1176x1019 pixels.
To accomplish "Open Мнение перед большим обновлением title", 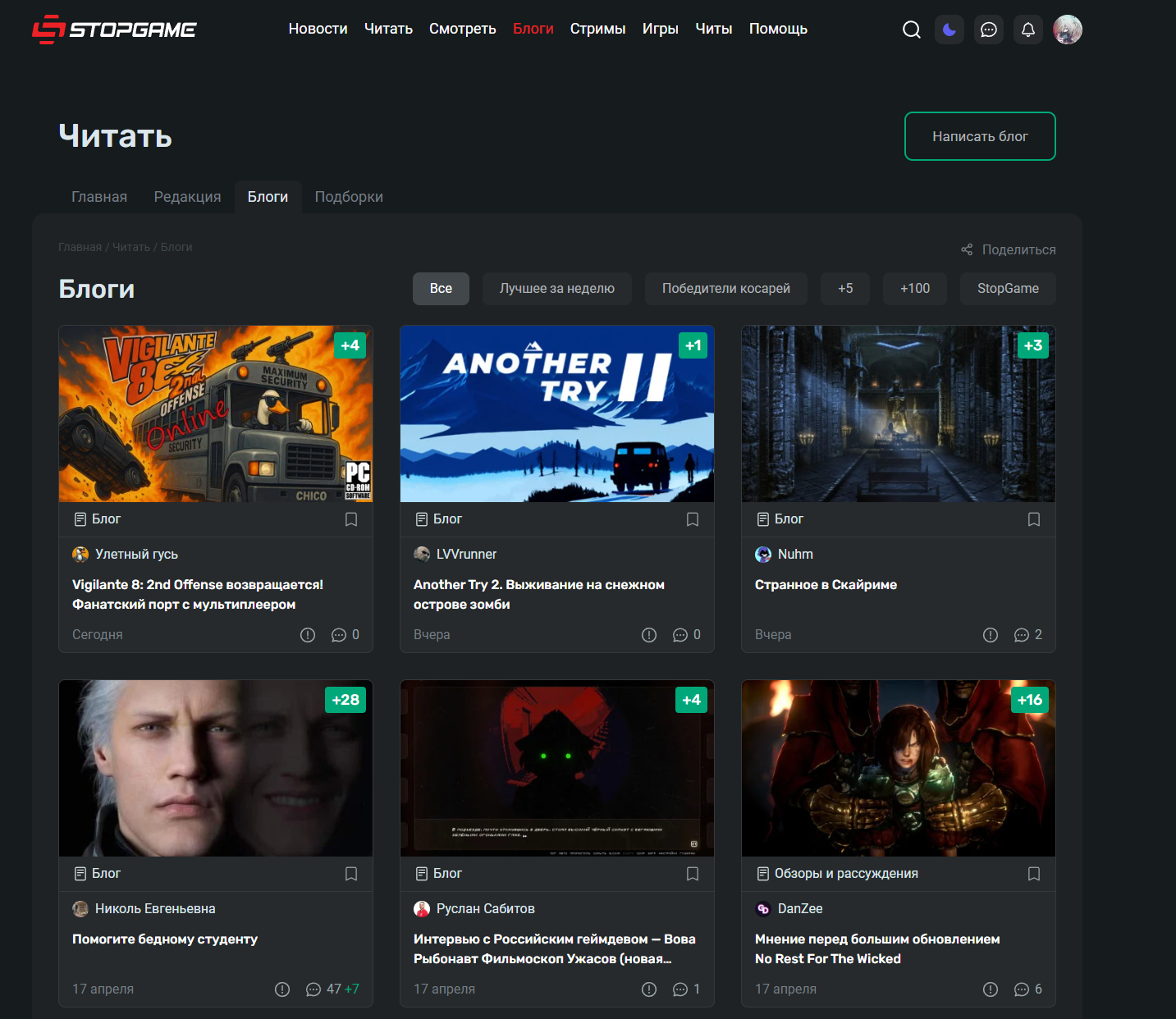I will pyautogui.click(x=877, y=949).
